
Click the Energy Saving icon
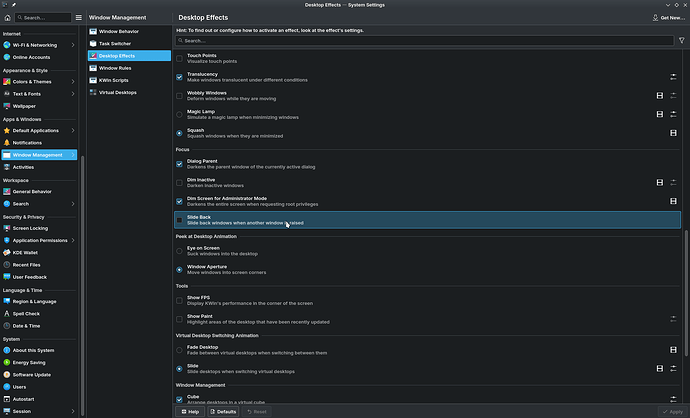7,363
